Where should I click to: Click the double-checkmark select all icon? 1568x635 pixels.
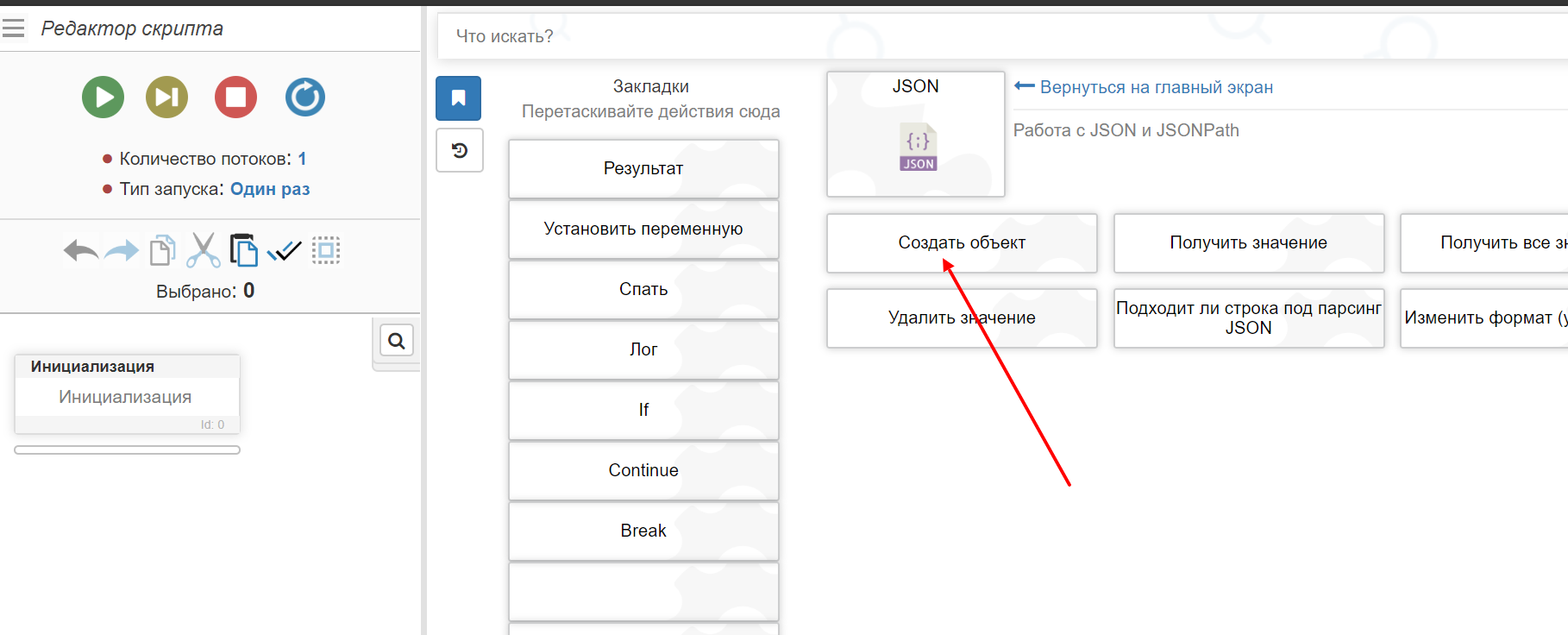pos(284,251)
